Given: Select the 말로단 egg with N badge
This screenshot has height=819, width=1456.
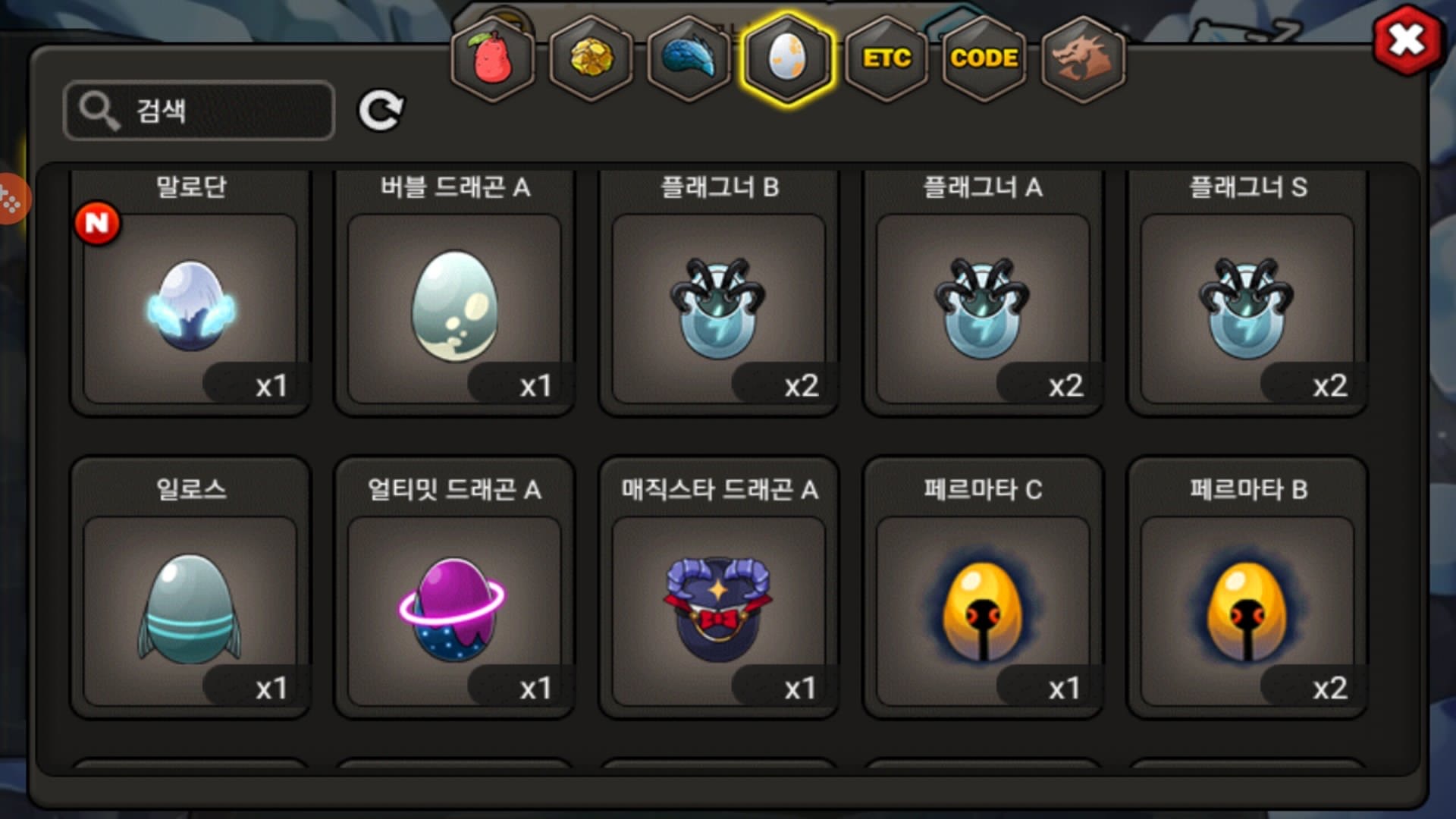Looking at the screenshot, I should point(190,293).
